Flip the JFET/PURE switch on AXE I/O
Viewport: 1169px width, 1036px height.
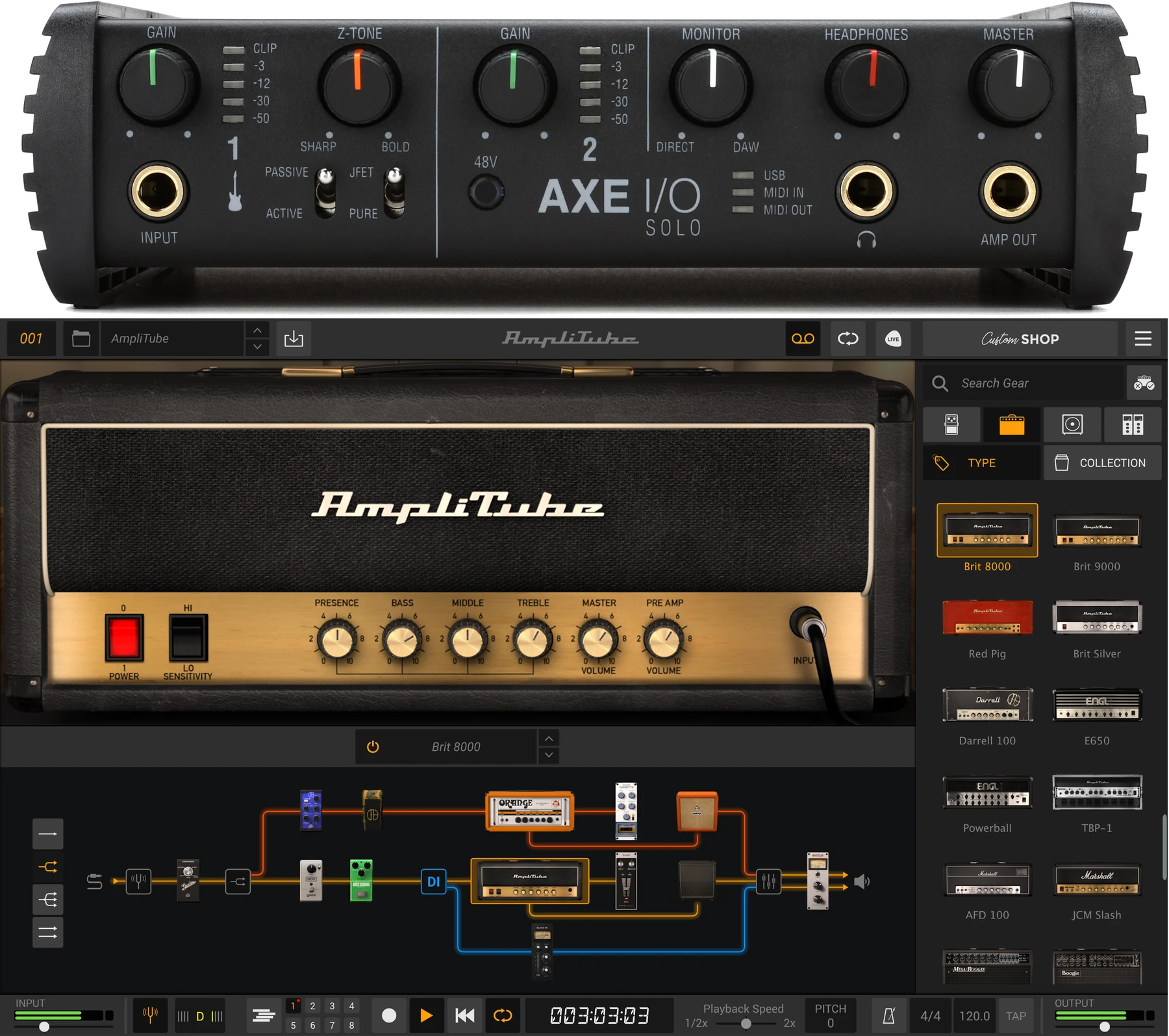click(x=394, y=192)
